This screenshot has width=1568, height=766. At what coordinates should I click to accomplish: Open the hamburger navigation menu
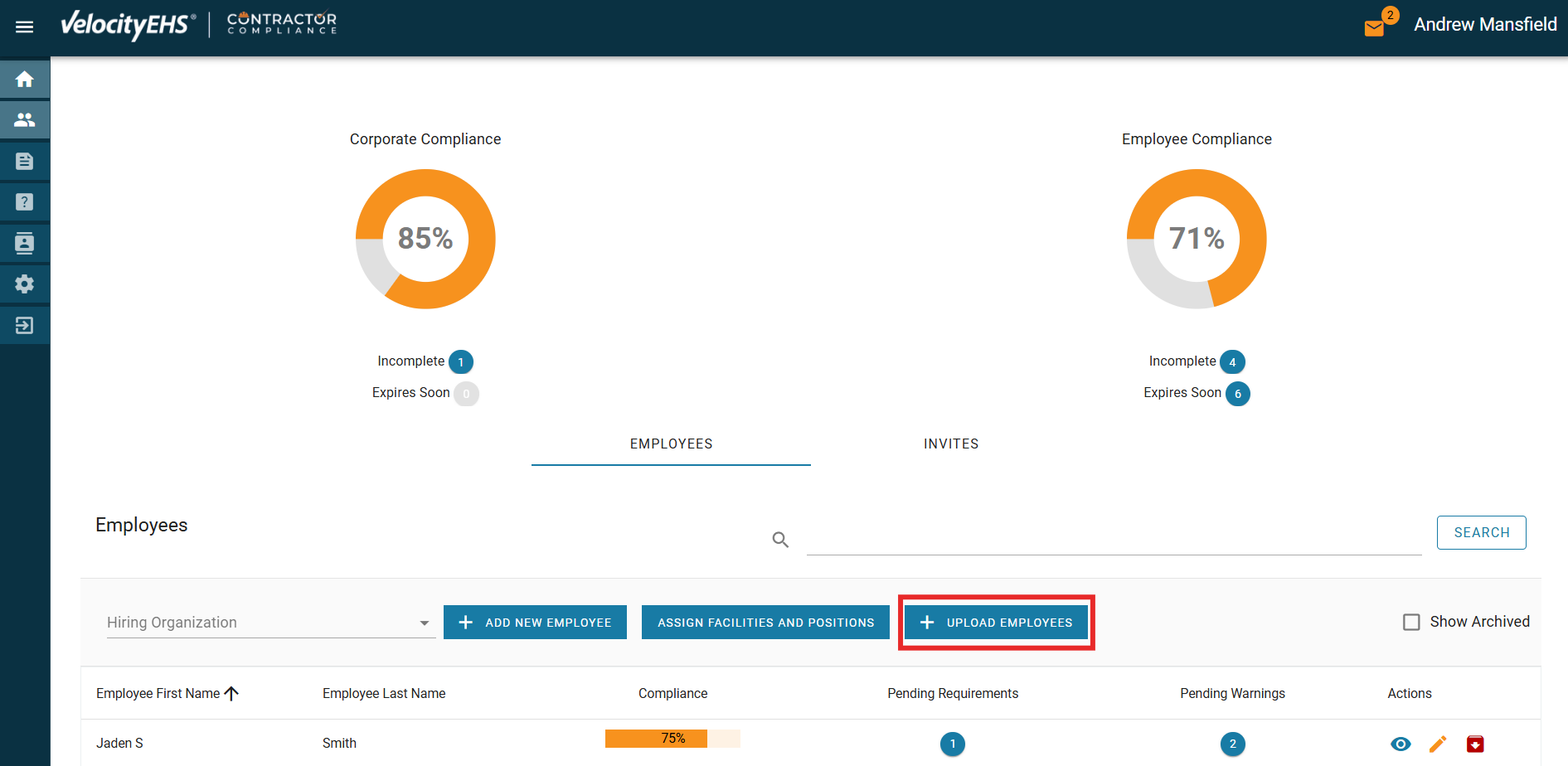pos(25,27)
